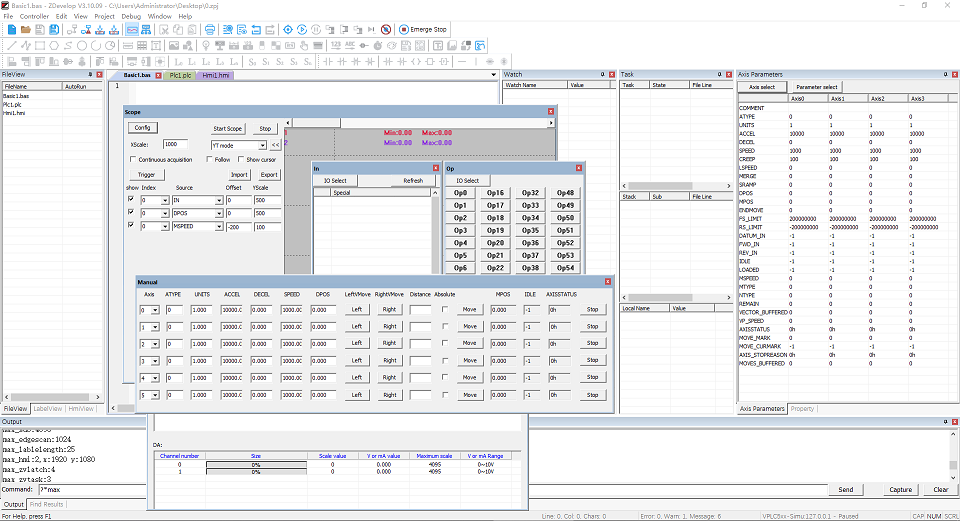960x521 pixels.
Task: Click the red prohibited-circle toolbar icon
Action: coord(386,29)
